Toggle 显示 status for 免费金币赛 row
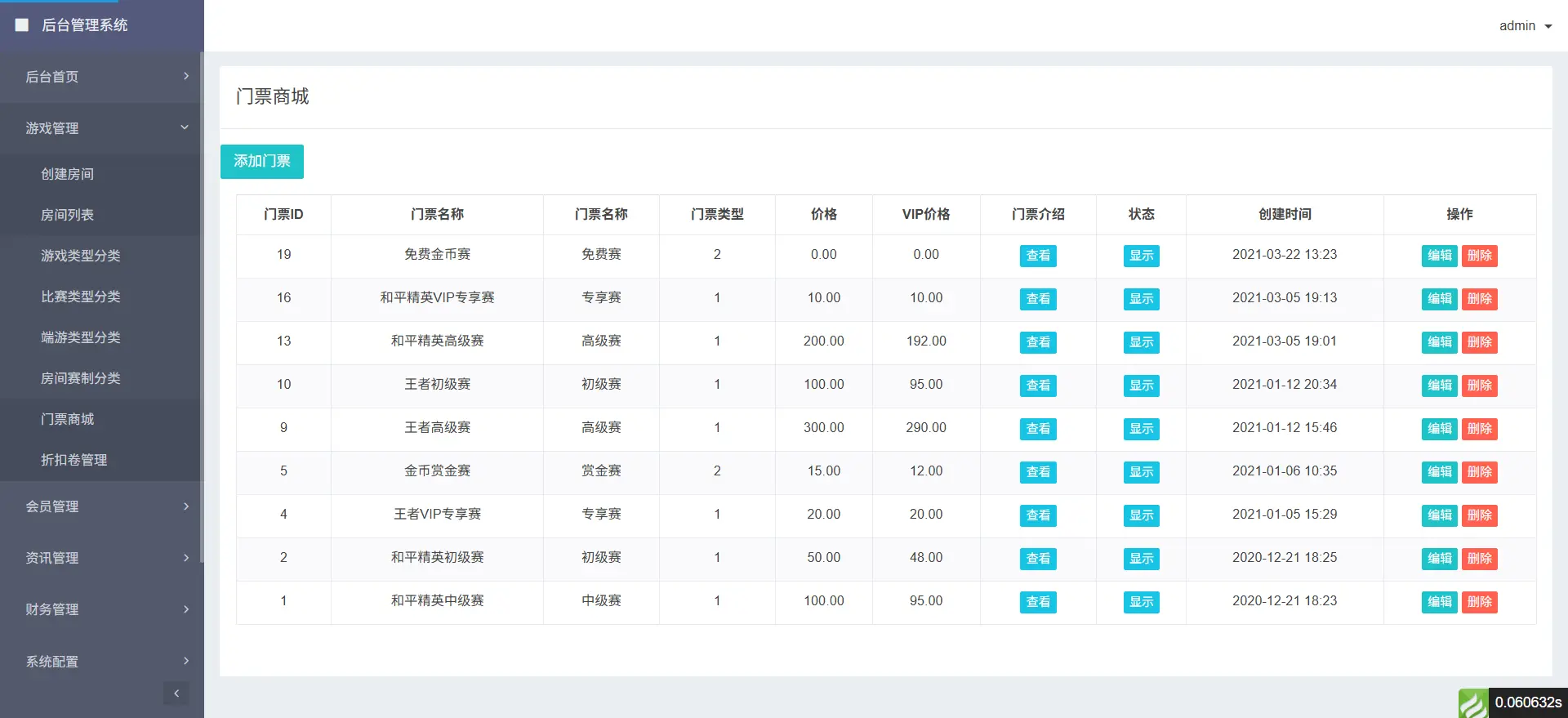1568x718 pixels. click(x=1141, y=256)
